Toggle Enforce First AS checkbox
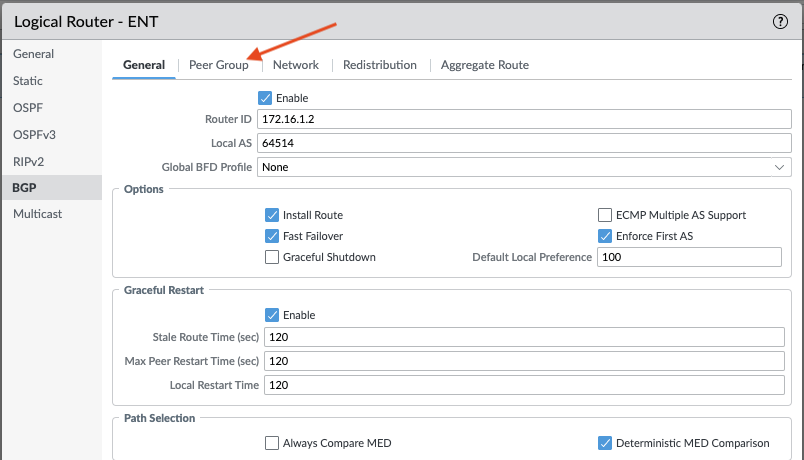 click(x=605, y=236)
